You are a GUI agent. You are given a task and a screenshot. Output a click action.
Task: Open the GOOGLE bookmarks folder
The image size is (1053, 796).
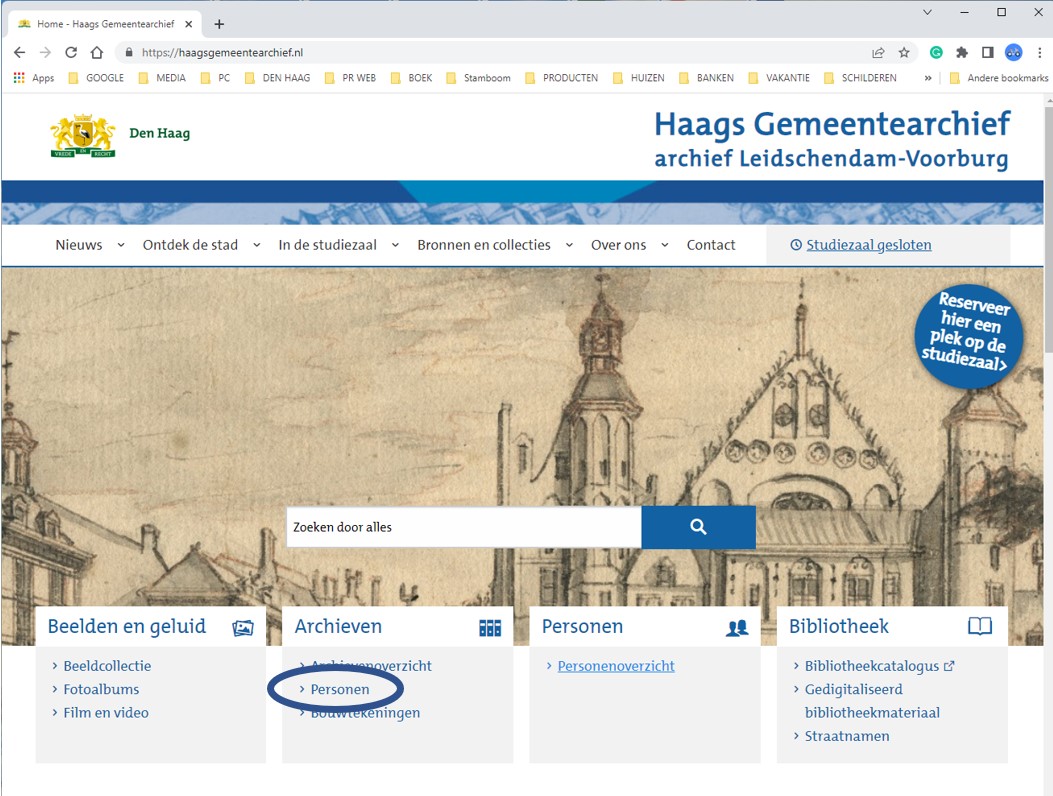tap(96, 78)
